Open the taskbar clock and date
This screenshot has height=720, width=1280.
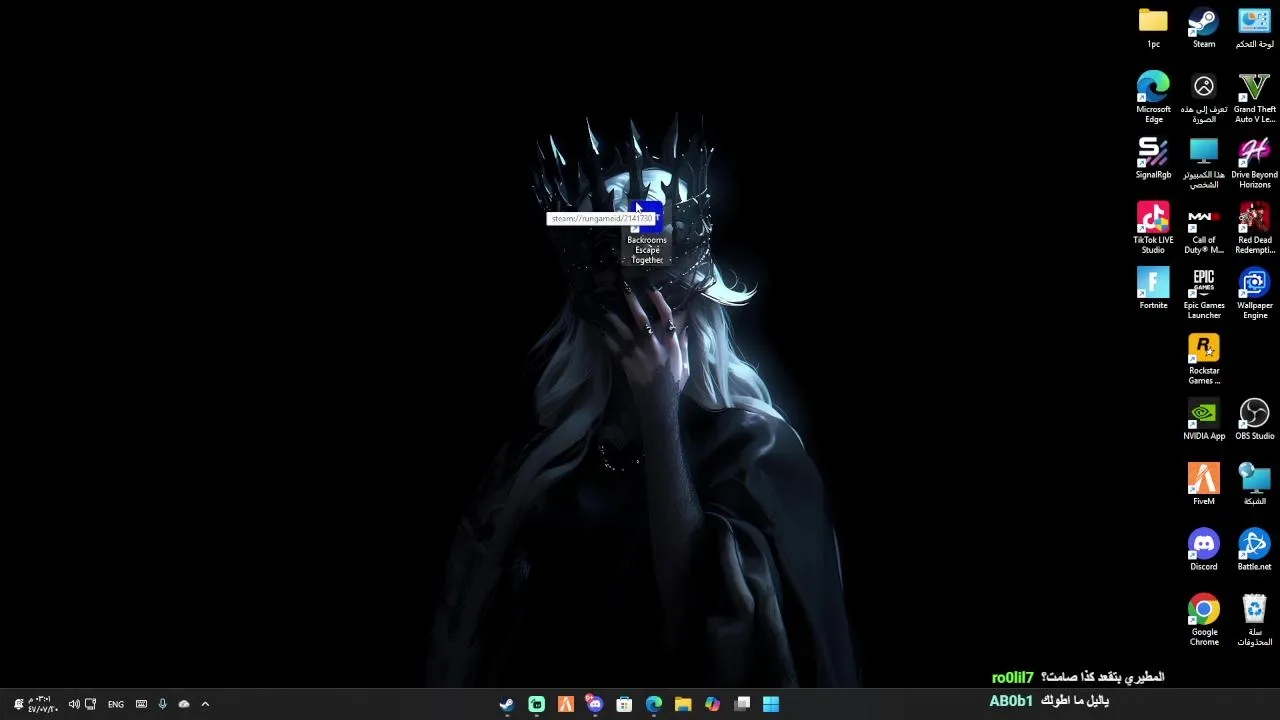coord(41,704)
